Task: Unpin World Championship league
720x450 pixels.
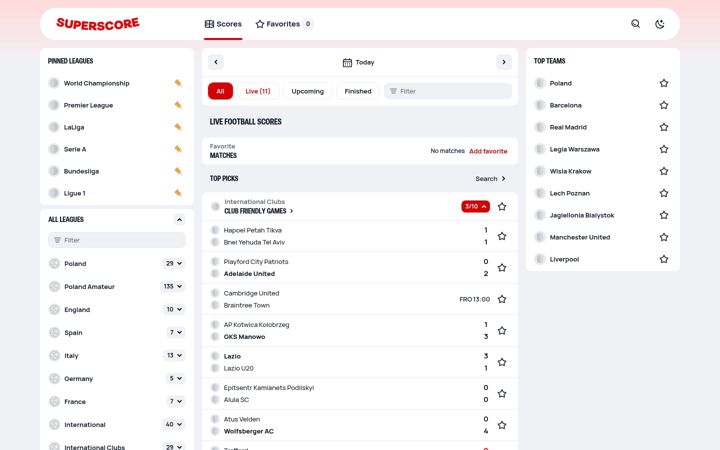Action: click(178, 83)
